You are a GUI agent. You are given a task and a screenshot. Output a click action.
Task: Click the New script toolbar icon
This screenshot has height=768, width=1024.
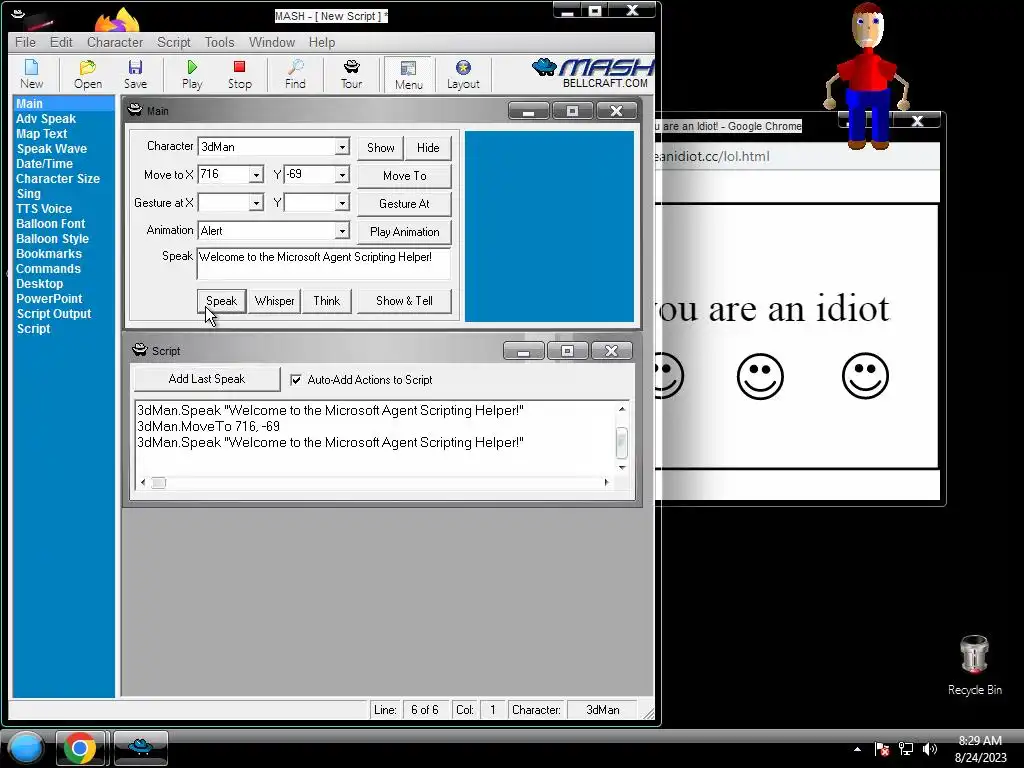31,74
